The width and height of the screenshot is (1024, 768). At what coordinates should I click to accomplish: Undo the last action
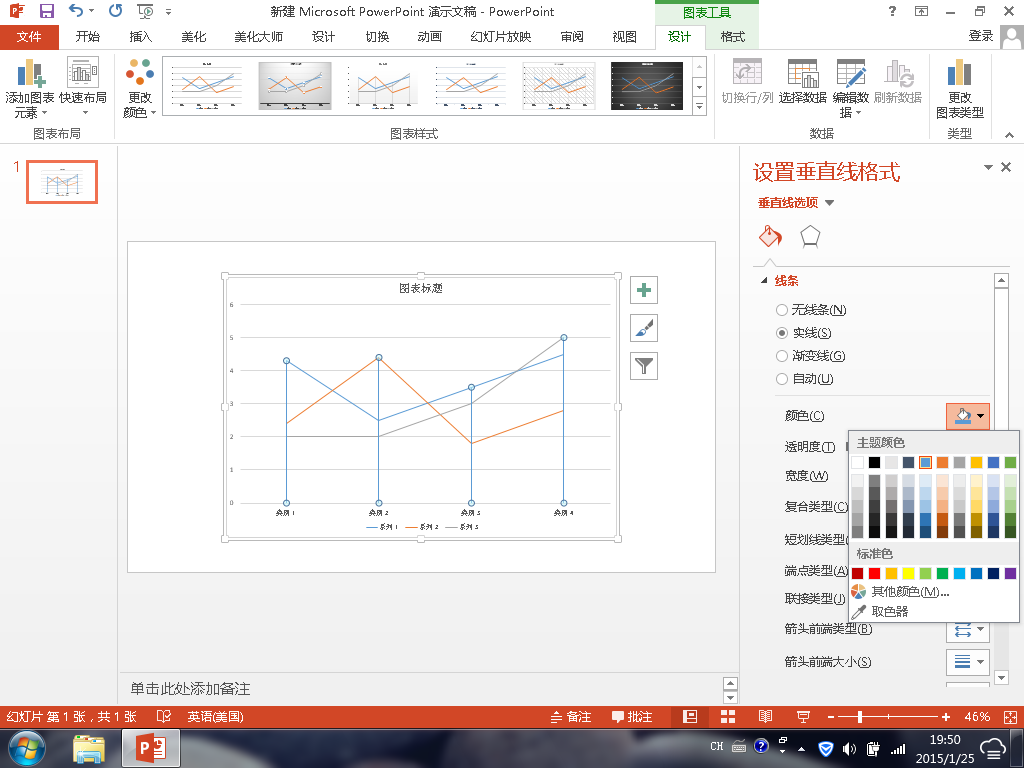tap(76, 11)
